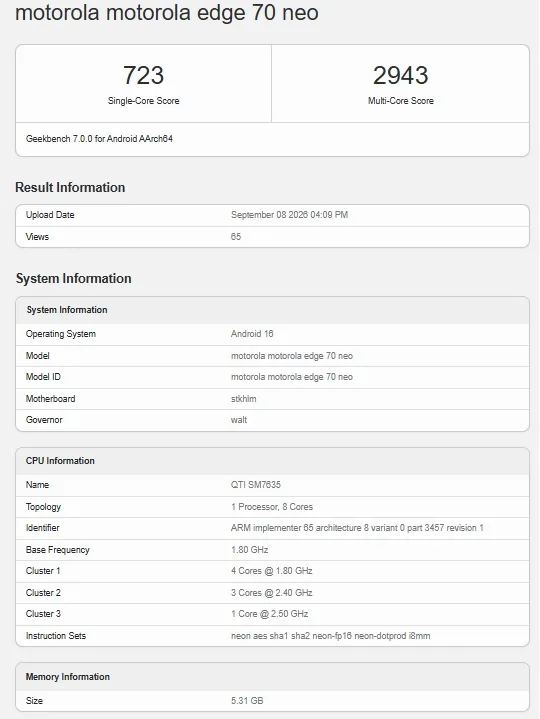The image size is (540, 719).
Task: Select the '1 Core @ 2.50 GHz' value
Action: coord(270,614)
